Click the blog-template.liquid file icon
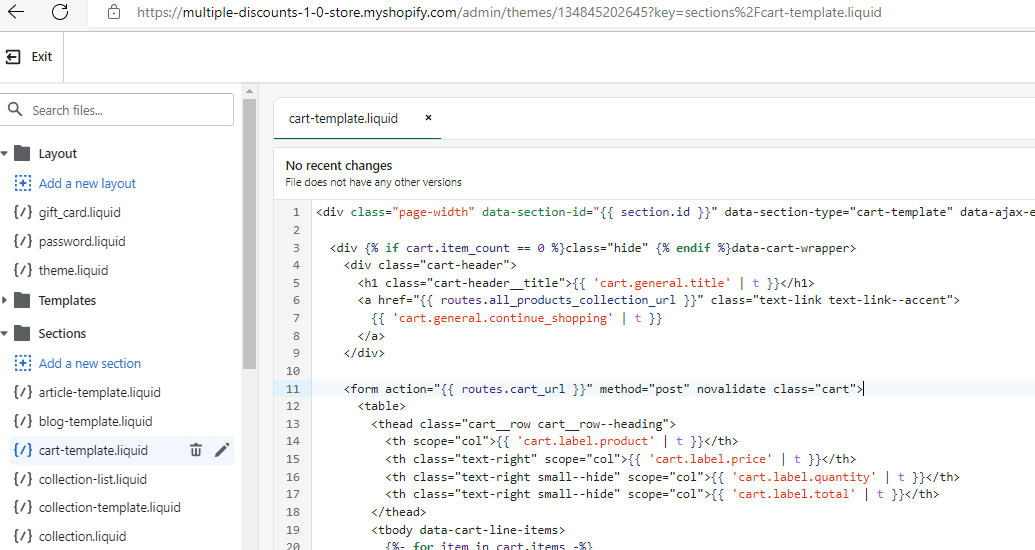Screen dimensions: 1035x550 click(x=22, y=421)
